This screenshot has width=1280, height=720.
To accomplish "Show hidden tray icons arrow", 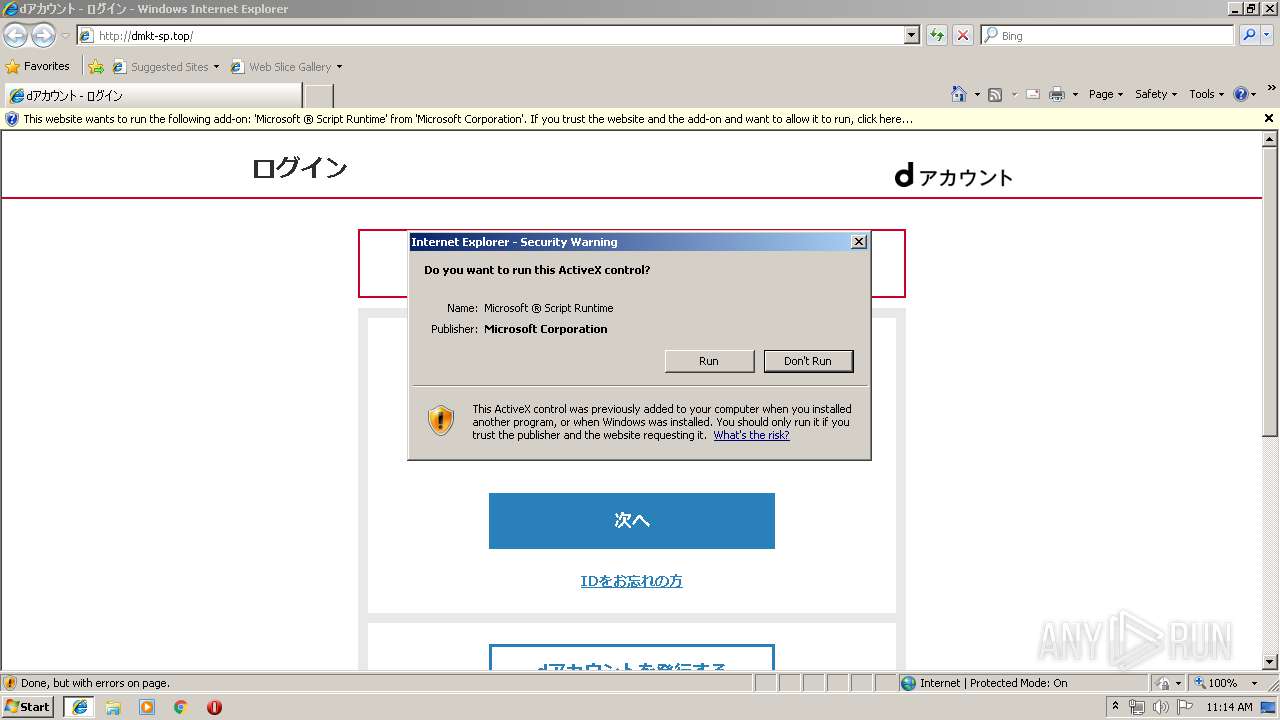I will click(1116, 707).
